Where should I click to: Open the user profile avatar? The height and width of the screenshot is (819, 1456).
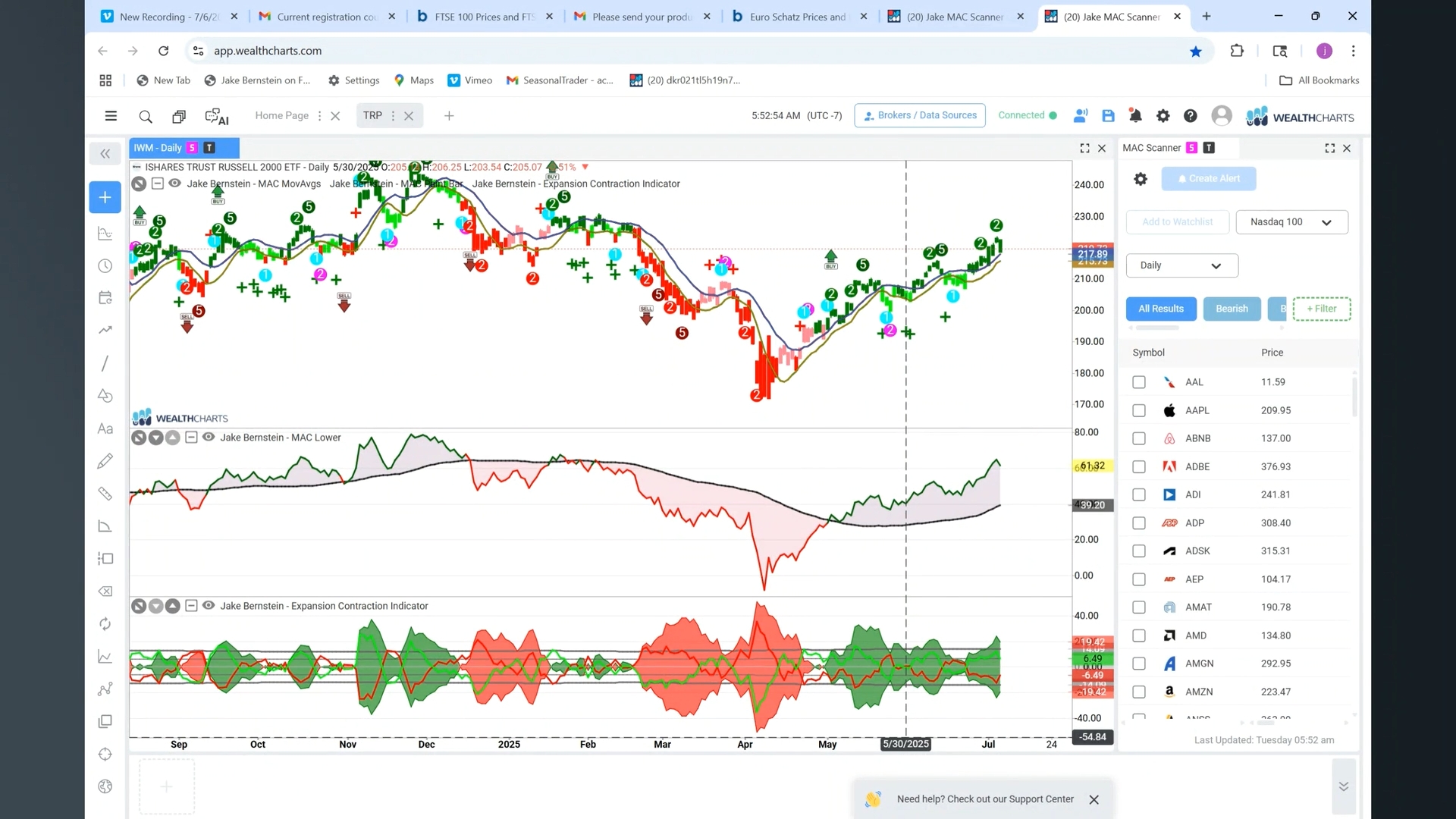pyautogui.click(x=1222, y=115)
